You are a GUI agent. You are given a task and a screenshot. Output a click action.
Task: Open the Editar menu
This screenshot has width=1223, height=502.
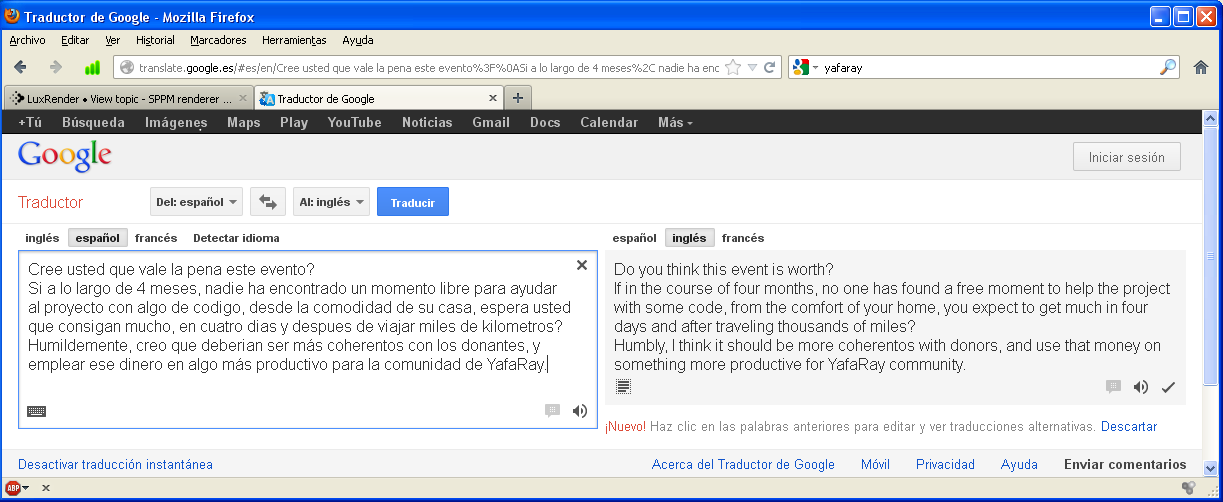75,40
